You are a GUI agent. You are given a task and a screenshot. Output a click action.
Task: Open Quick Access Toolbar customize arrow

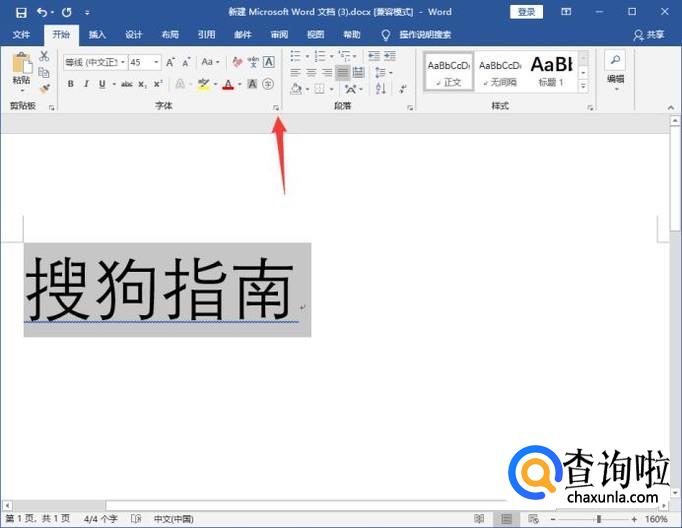click(x=87, y=13)
